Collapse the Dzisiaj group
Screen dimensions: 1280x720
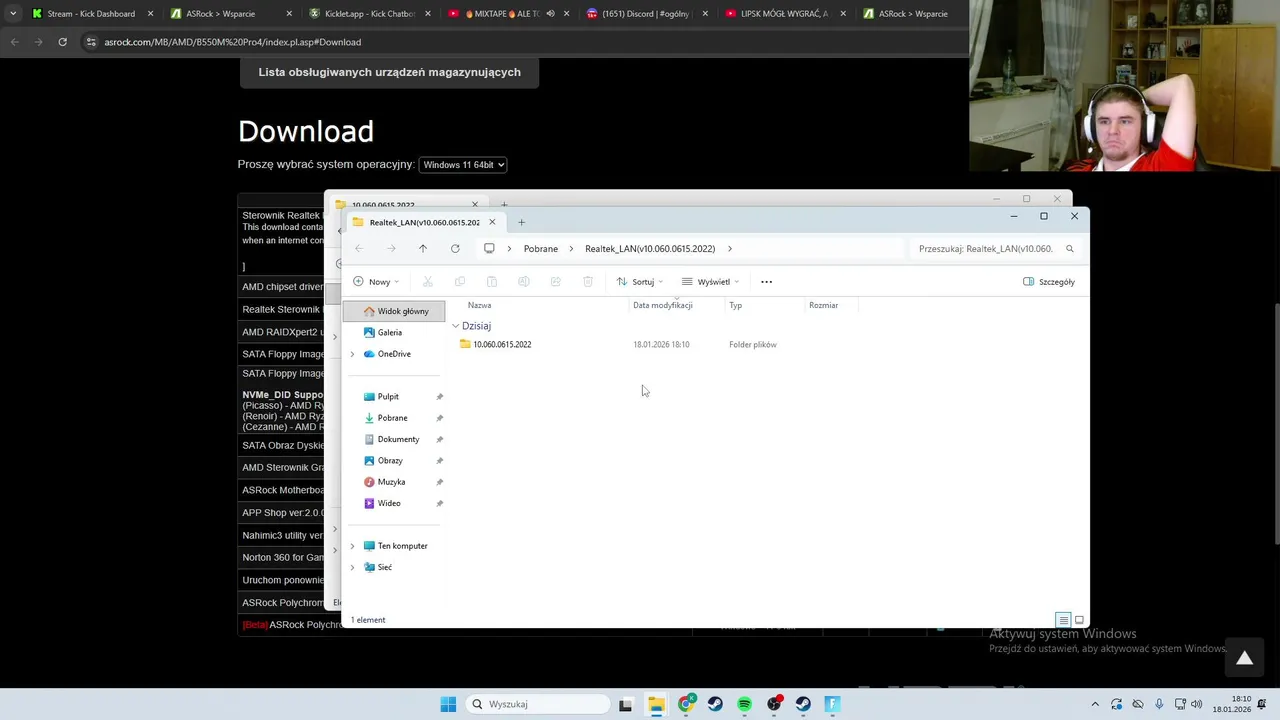(x=456, y=326)
